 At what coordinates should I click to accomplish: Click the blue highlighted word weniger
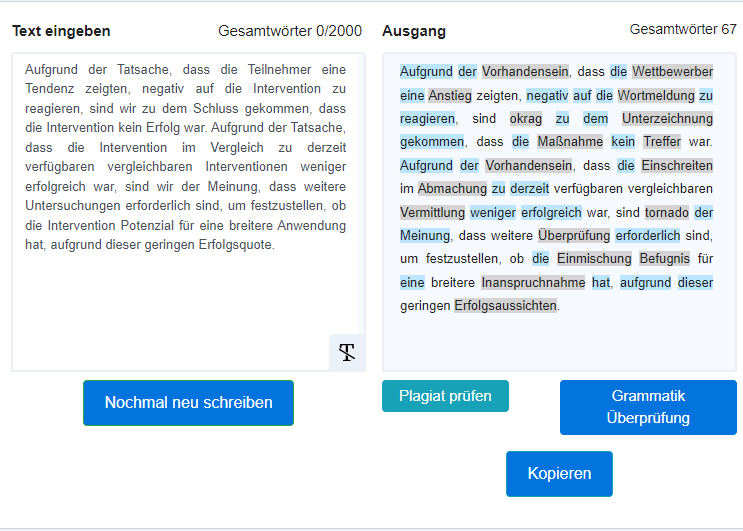pyautogui.click(x=493, y=213)
